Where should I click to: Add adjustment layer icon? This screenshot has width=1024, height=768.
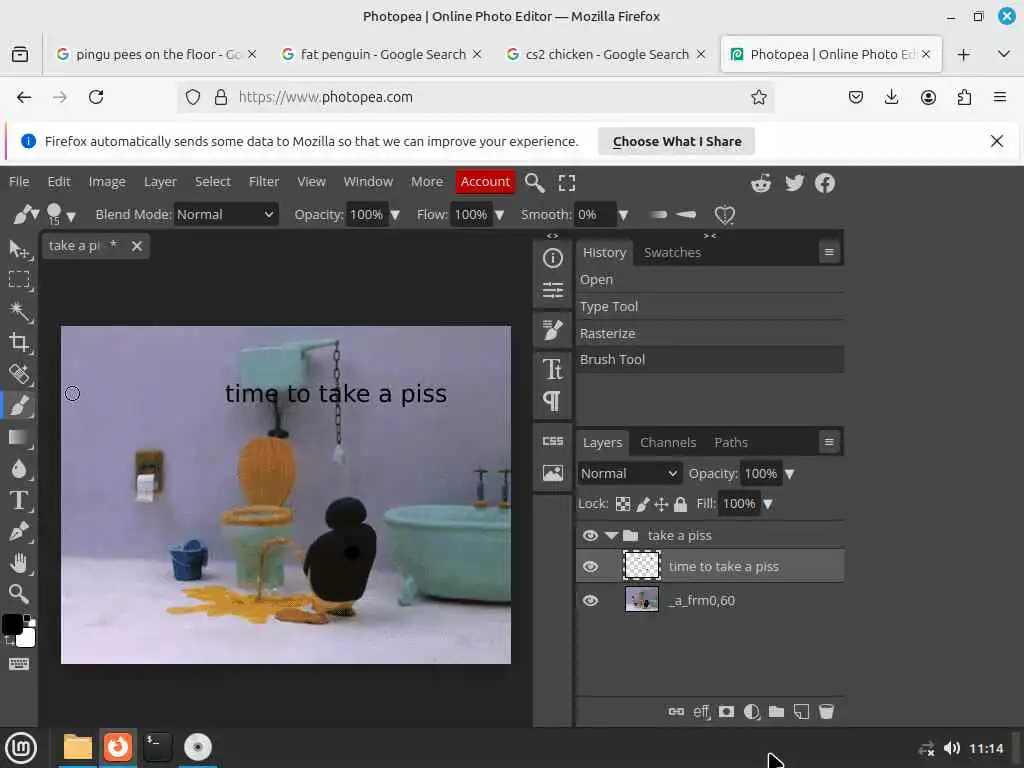752,711
